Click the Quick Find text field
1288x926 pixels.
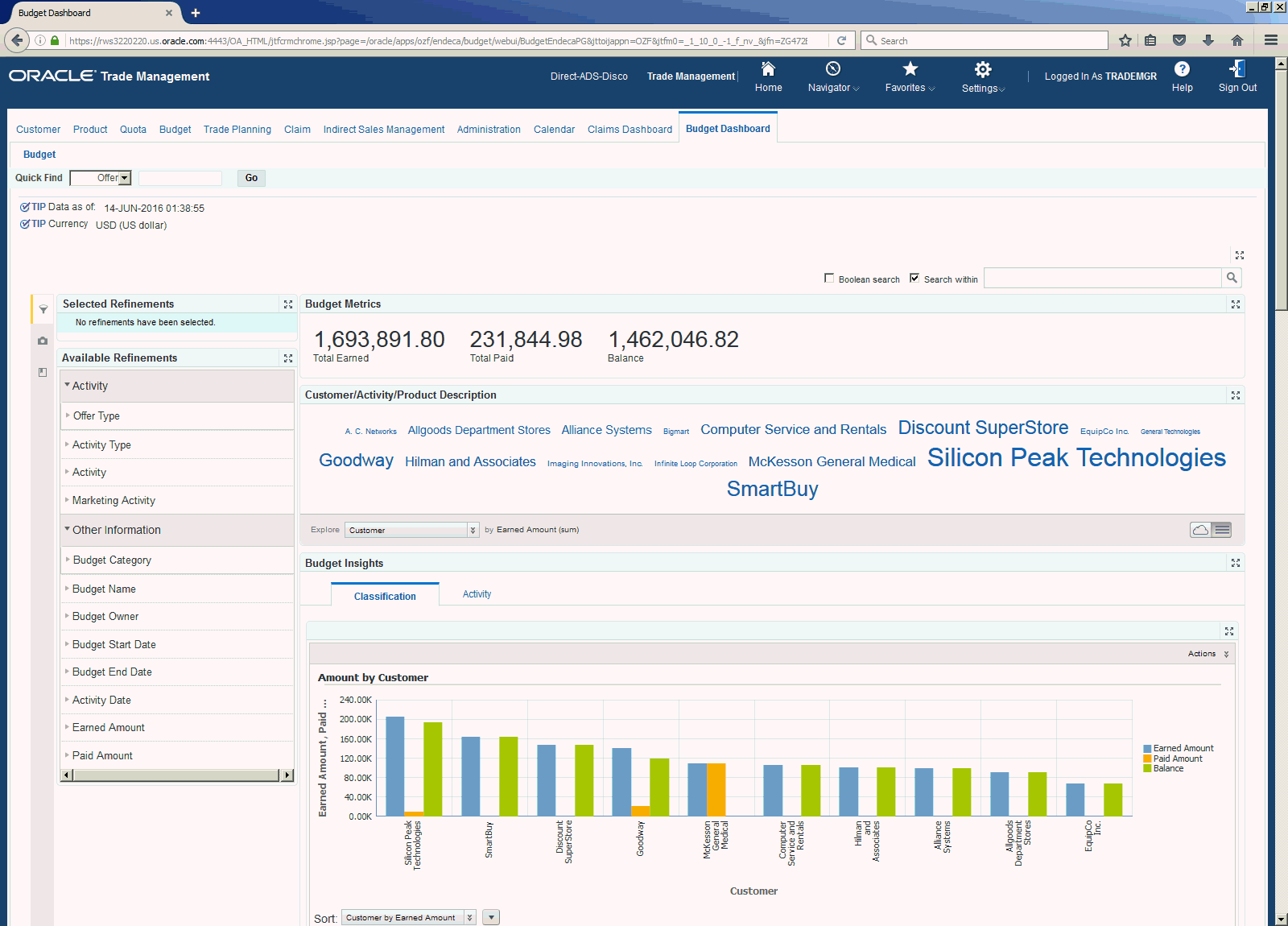[x=180, y=178]
